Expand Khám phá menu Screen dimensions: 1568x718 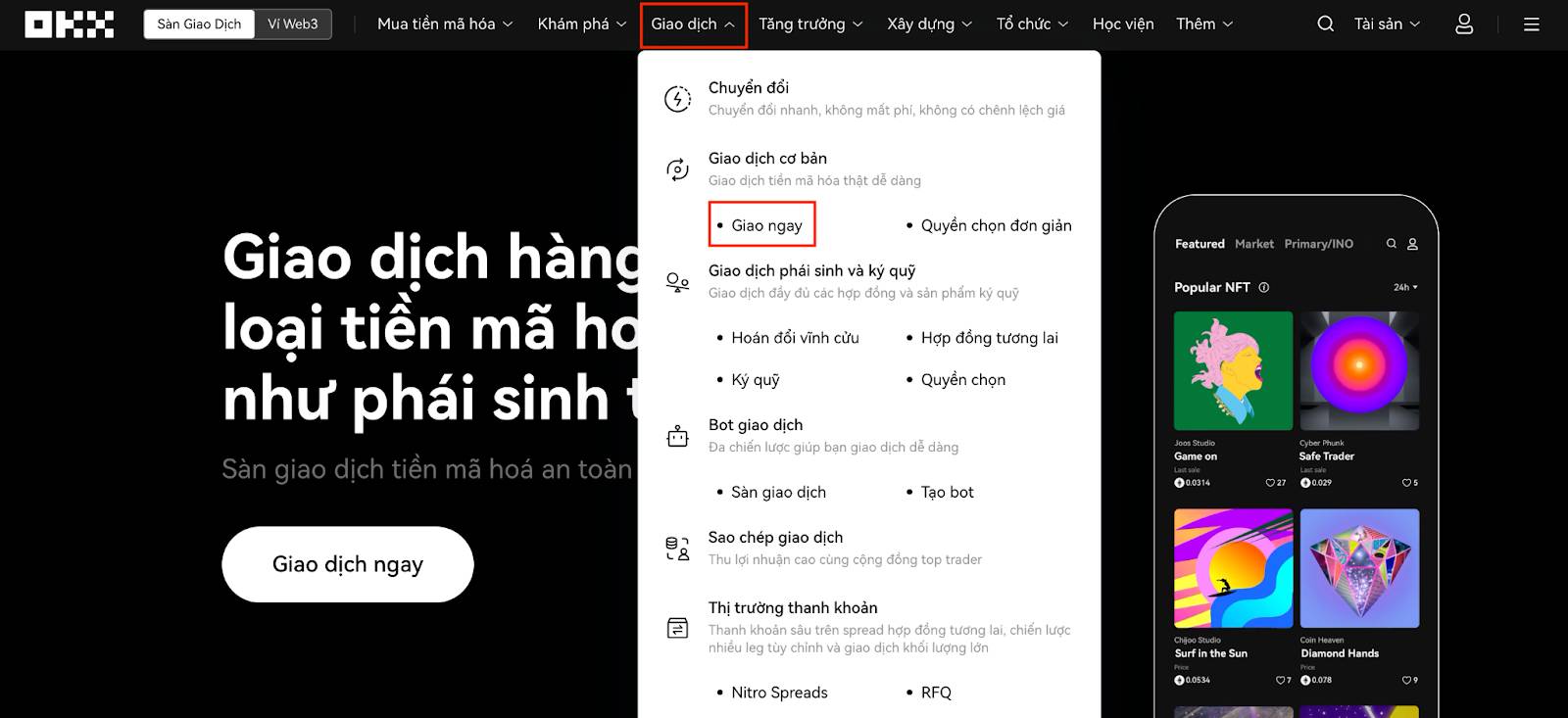coord(582,24)
